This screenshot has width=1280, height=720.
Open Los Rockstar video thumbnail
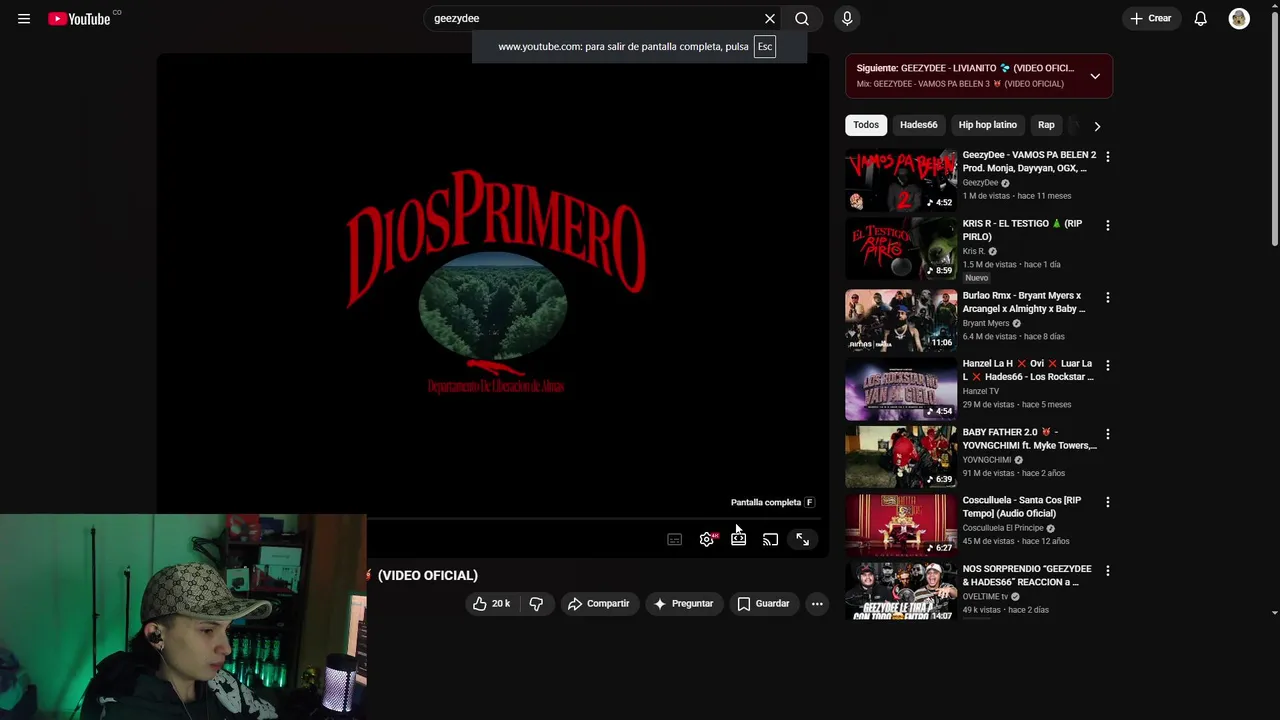[x=901, y=389]
